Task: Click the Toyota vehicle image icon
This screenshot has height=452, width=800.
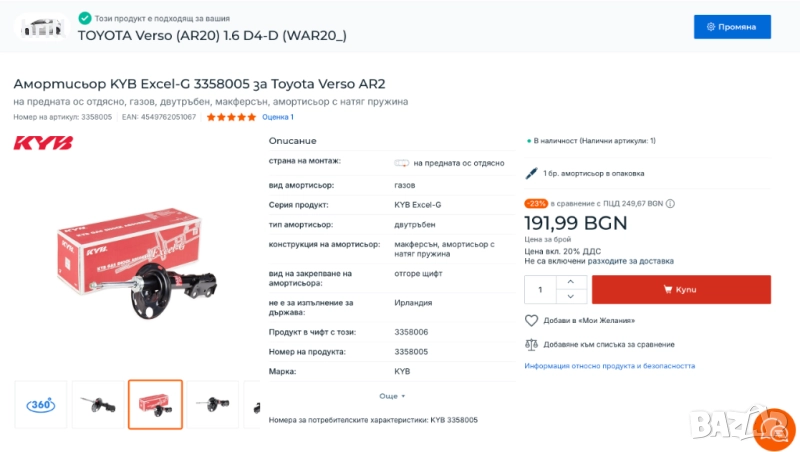Action: click(x=42, y=27)
